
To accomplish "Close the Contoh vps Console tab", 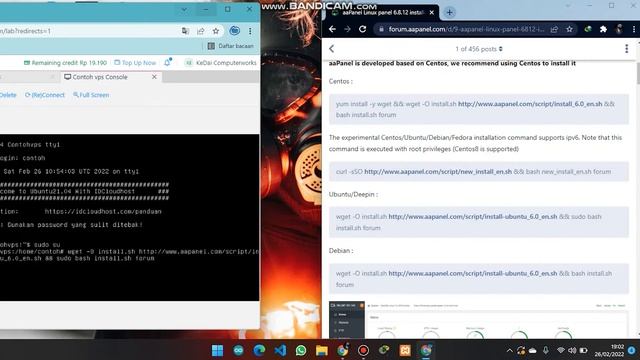I will coord(154,77).
